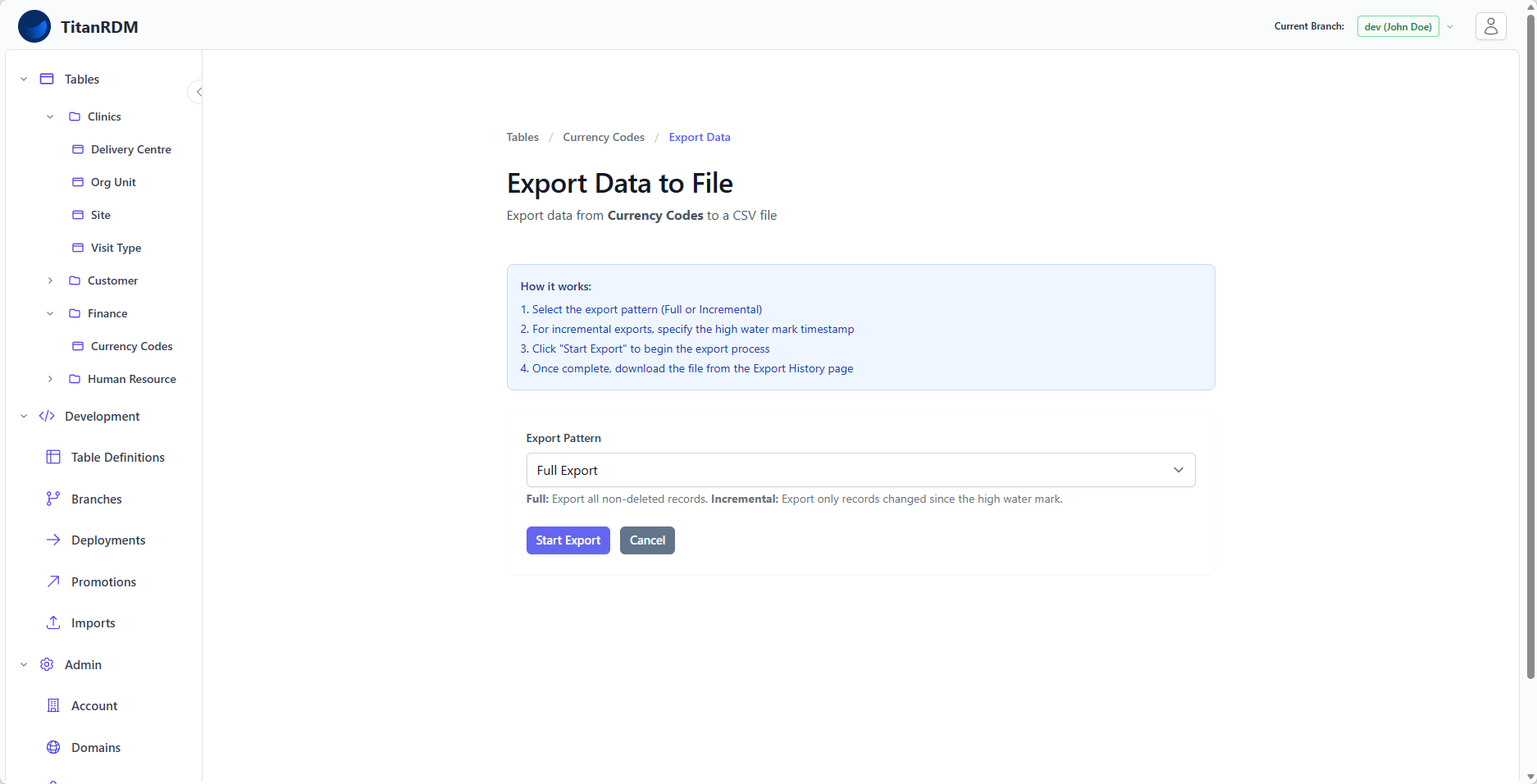
Task: Select Visit Type table in tree
Action: (x=116, y=248)
